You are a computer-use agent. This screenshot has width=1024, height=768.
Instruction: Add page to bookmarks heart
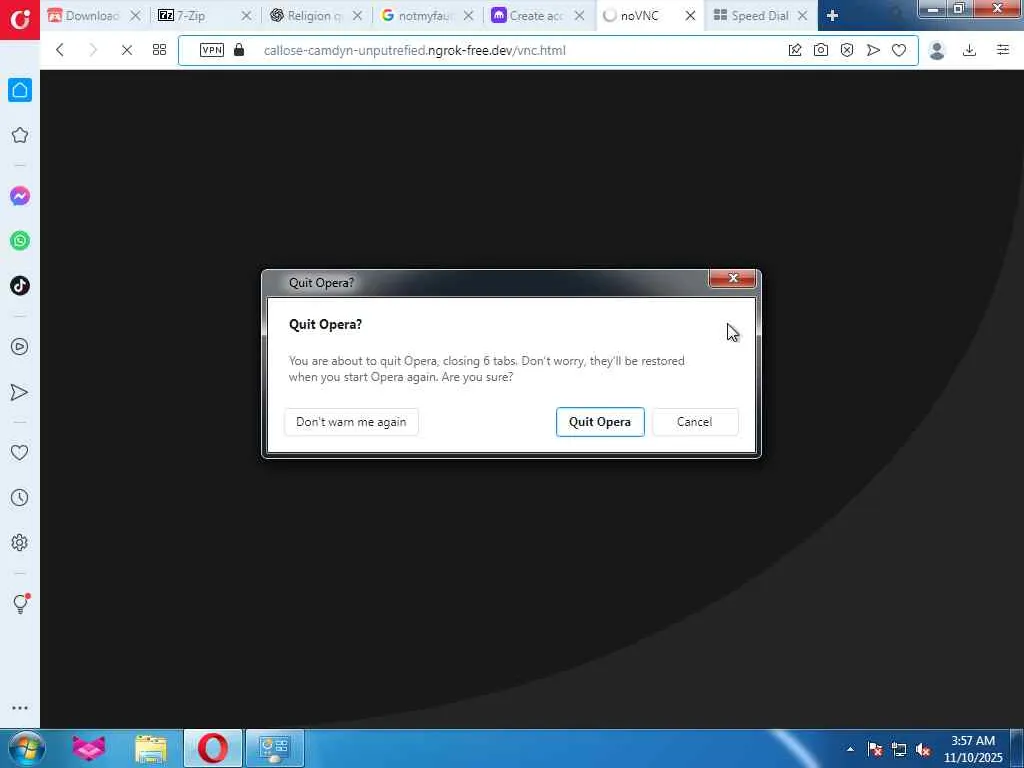pyautogui.click(x=899, y=50)
